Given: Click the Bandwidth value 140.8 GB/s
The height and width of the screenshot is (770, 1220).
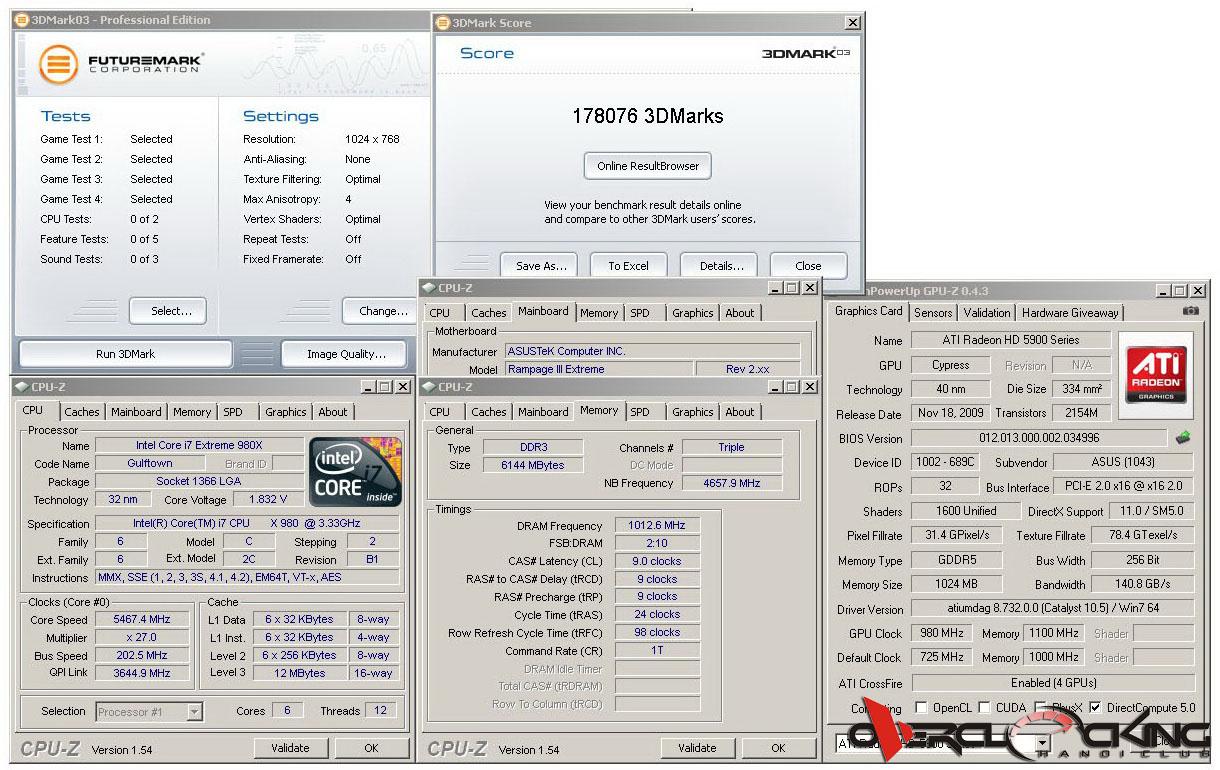Looking at the screenshot, I should point(1143,585).
